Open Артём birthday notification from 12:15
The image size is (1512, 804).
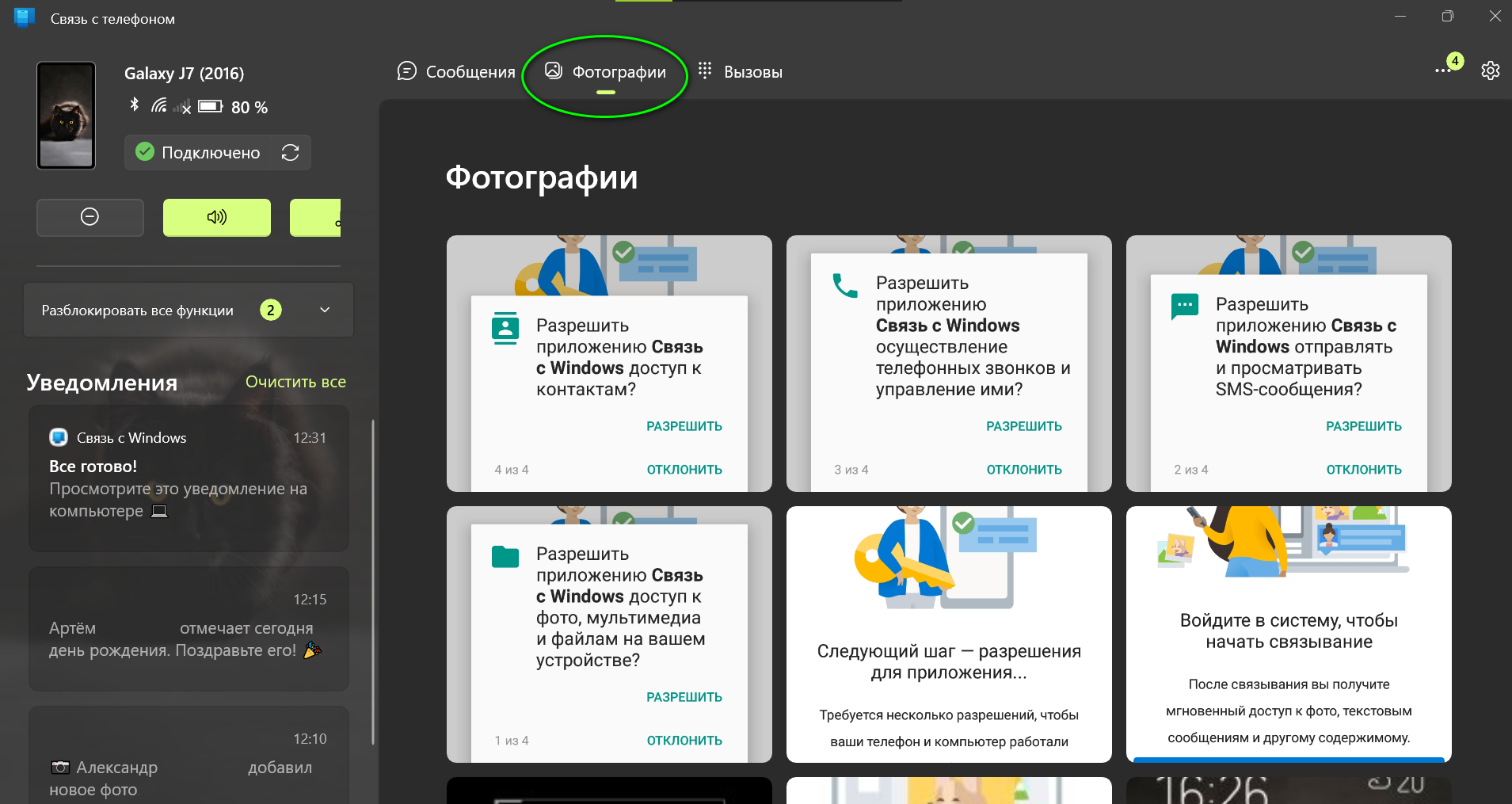point(189,629)
